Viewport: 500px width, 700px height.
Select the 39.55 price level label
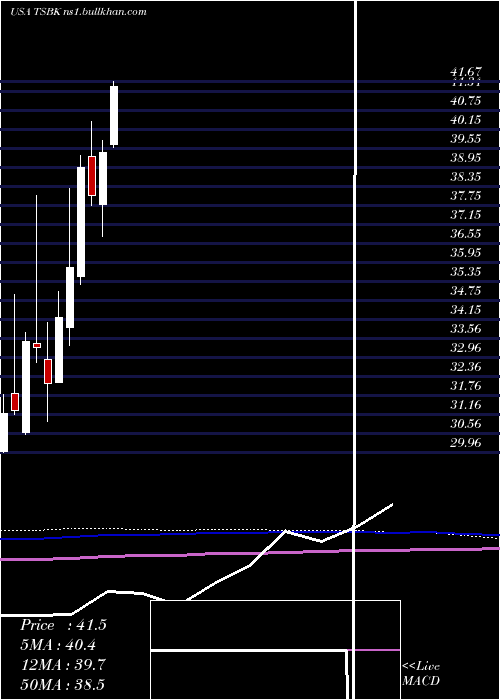pyautogui.click(x=466, y=138)
